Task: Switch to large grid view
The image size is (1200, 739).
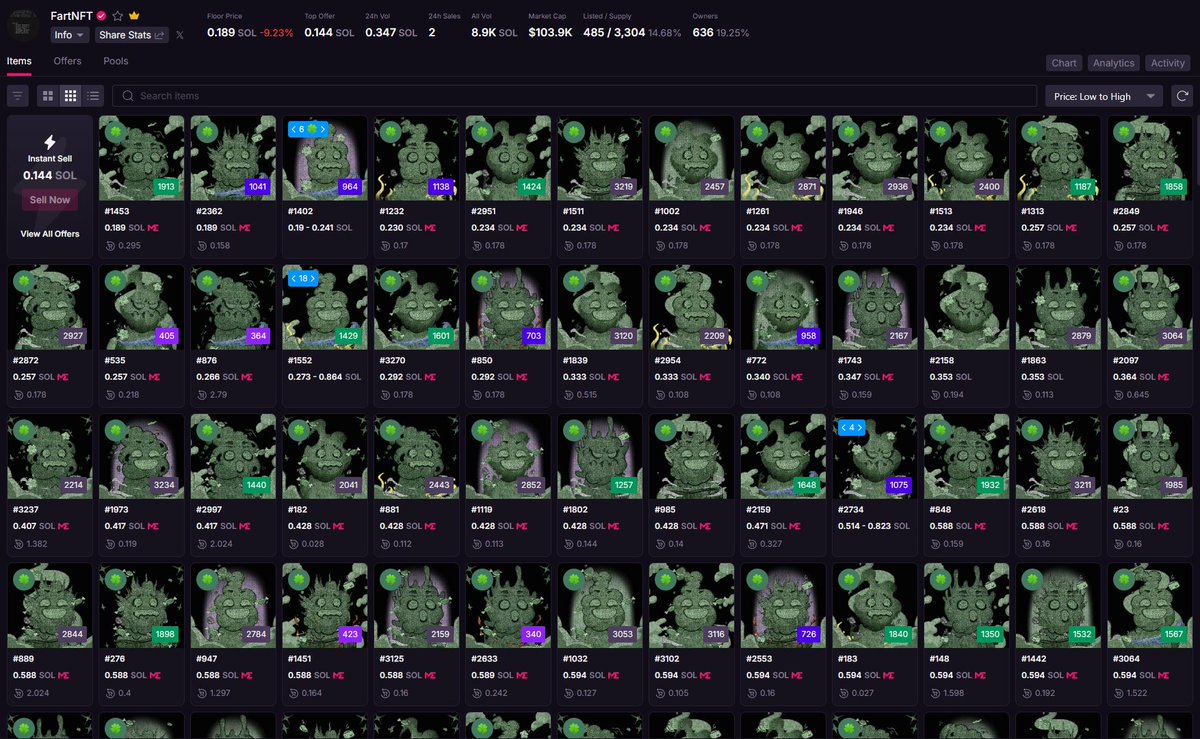Action: click(48, 96)
